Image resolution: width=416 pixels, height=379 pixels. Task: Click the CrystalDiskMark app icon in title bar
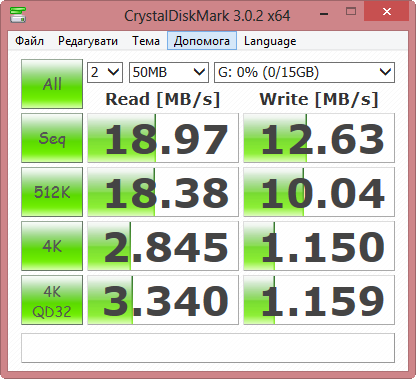[x=18, y=15]
